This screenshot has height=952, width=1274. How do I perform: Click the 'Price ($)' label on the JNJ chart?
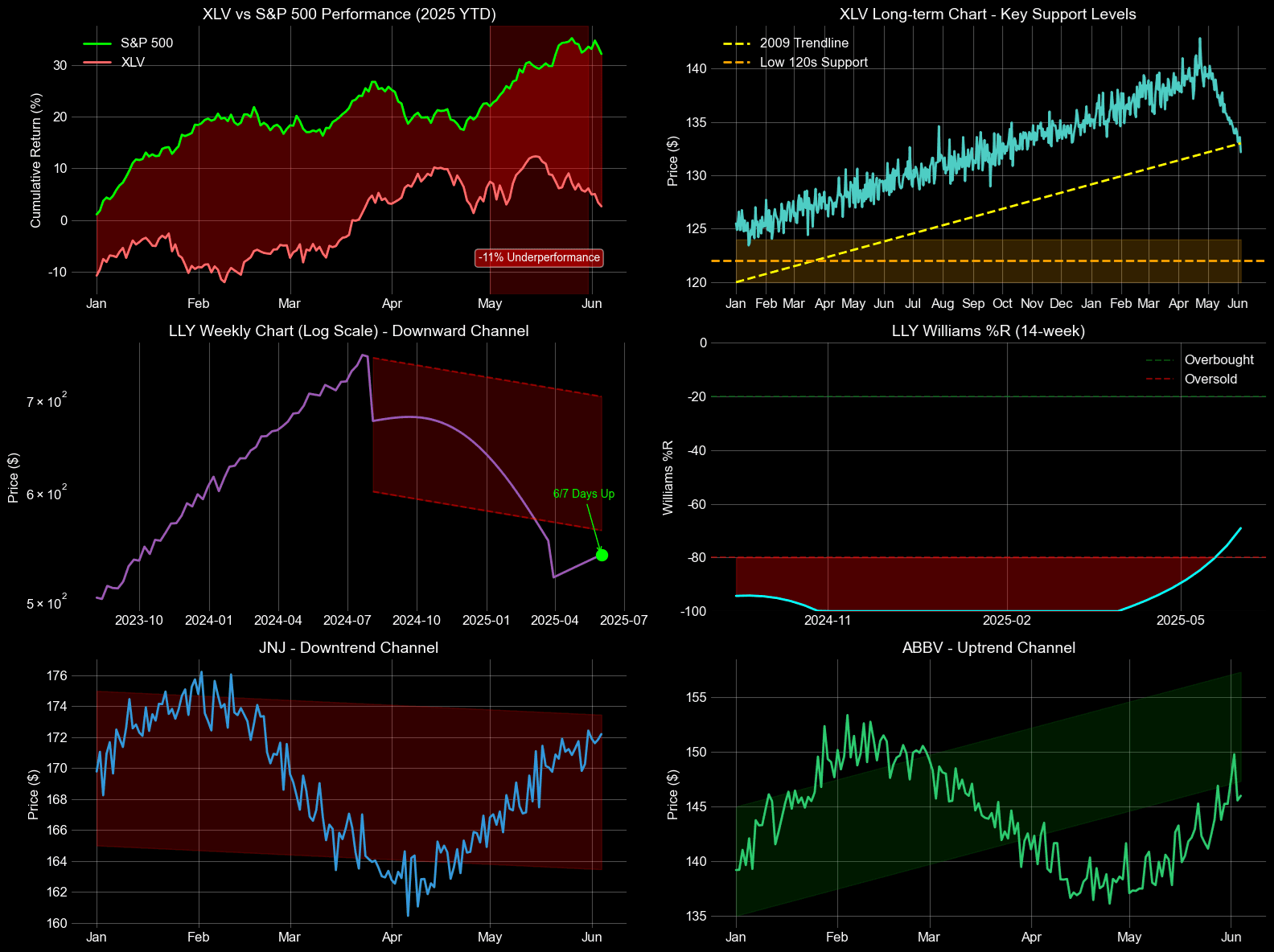click(x=33, y=794)
